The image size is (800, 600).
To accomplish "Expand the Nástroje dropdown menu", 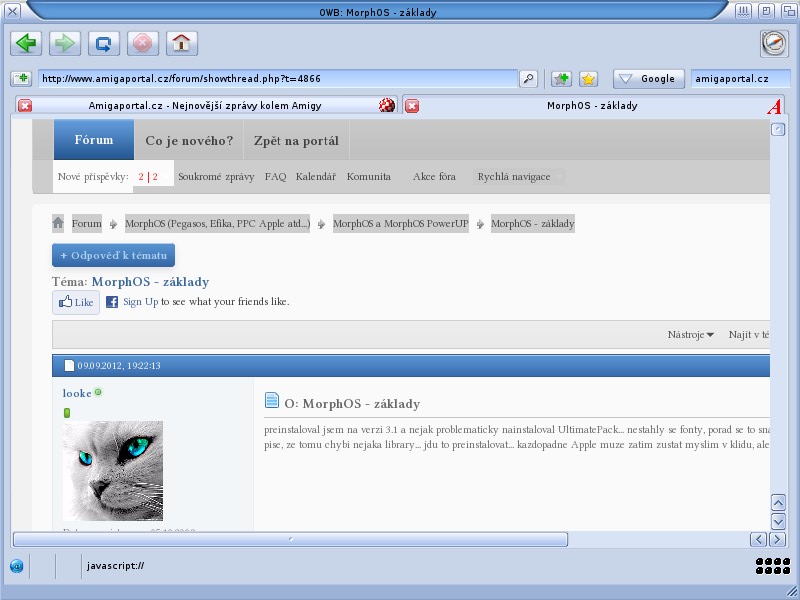I will [x=690, y=335].
